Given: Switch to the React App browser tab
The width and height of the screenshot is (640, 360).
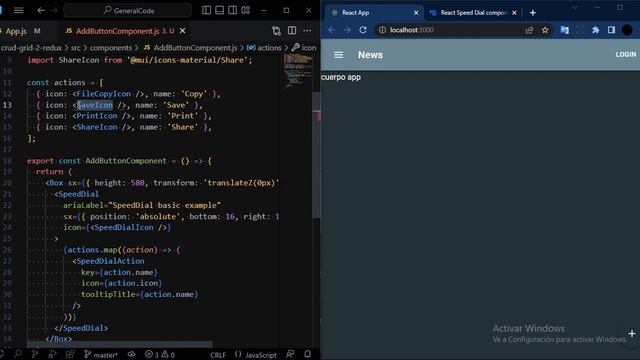Looking at the screenshot, I should tap(374, 13).
